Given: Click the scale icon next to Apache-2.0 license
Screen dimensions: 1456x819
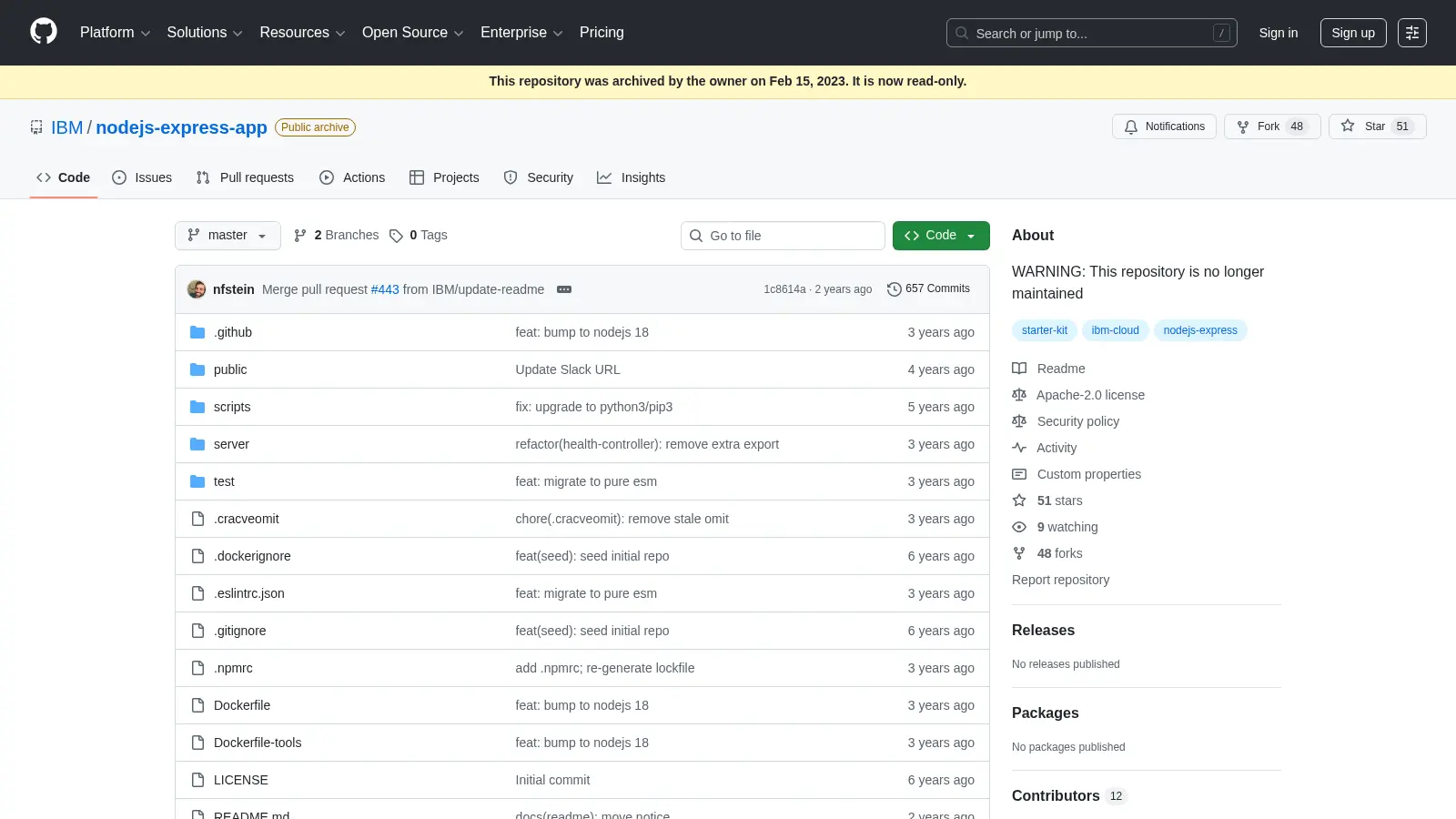Looking at the screenshot, I should [1019, 395].
